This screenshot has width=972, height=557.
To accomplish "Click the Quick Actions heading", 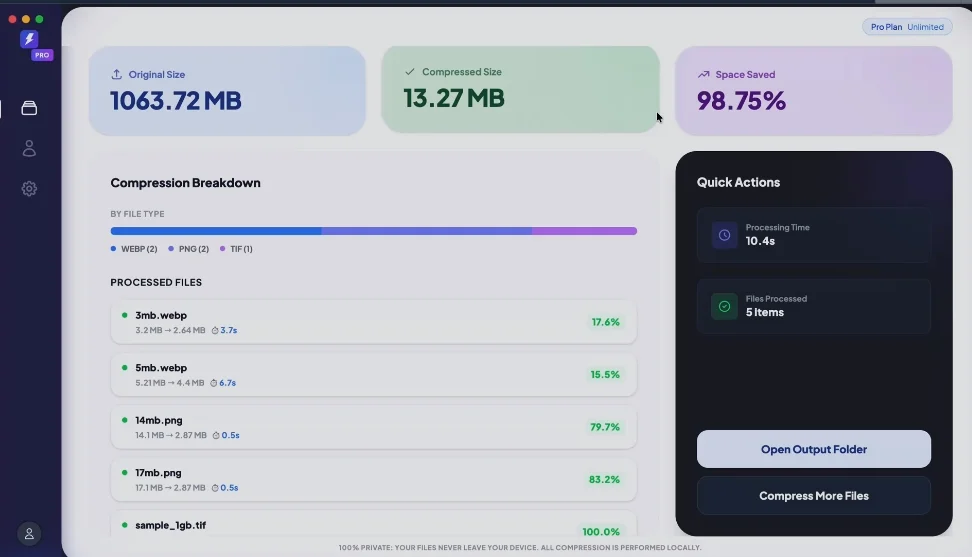I will click(738, 182).
